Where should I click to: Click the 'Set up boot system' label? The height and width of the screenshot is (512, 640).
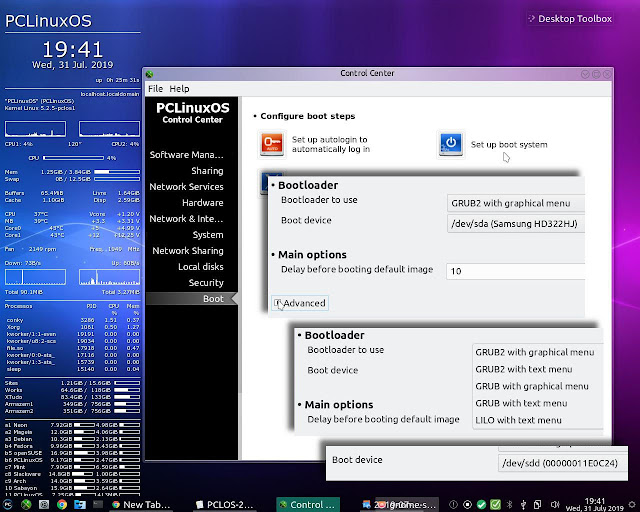[509, 145]
